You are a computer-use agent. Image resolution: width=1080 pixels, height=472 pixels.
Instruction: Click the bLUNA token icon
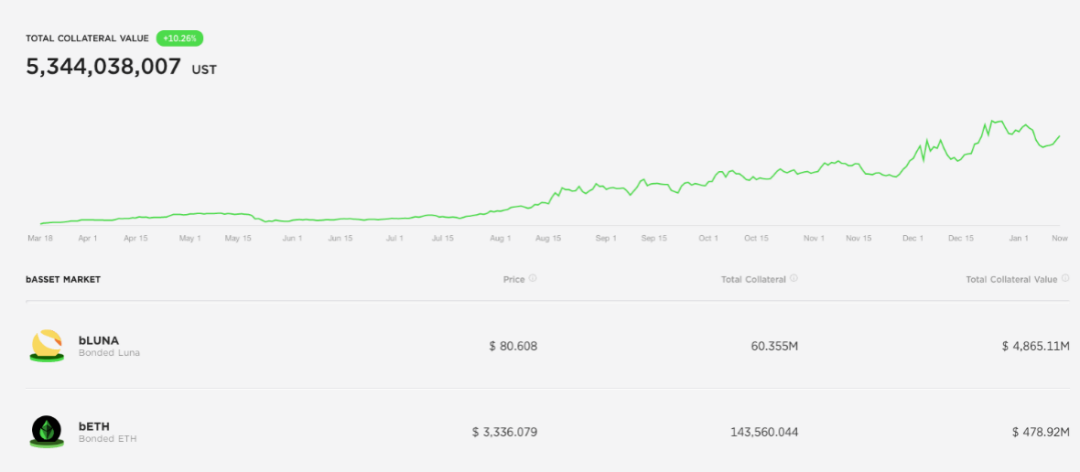48,345
